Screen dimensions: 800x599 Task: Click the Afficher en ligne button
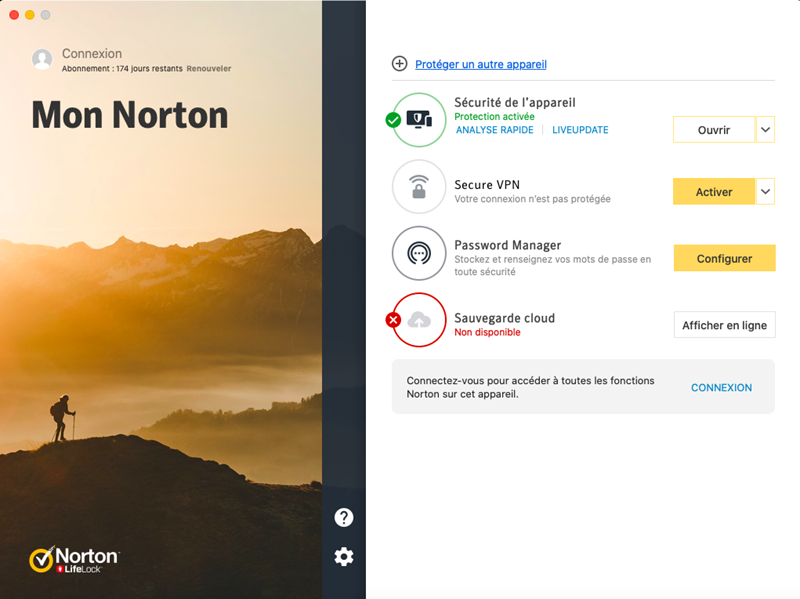click(724, 325)
